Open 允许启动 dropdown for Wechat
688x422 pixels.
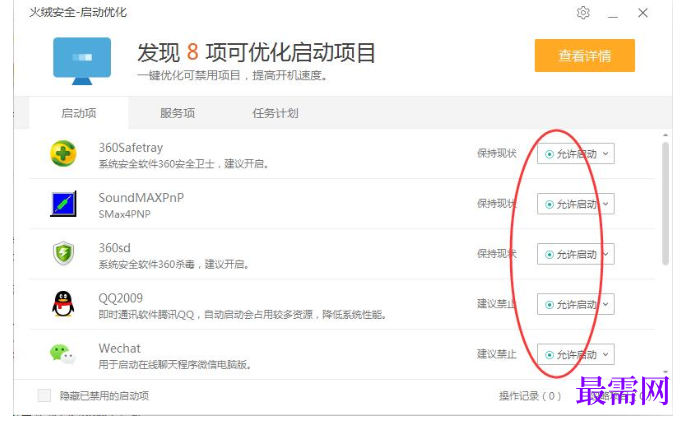point(576,354)
